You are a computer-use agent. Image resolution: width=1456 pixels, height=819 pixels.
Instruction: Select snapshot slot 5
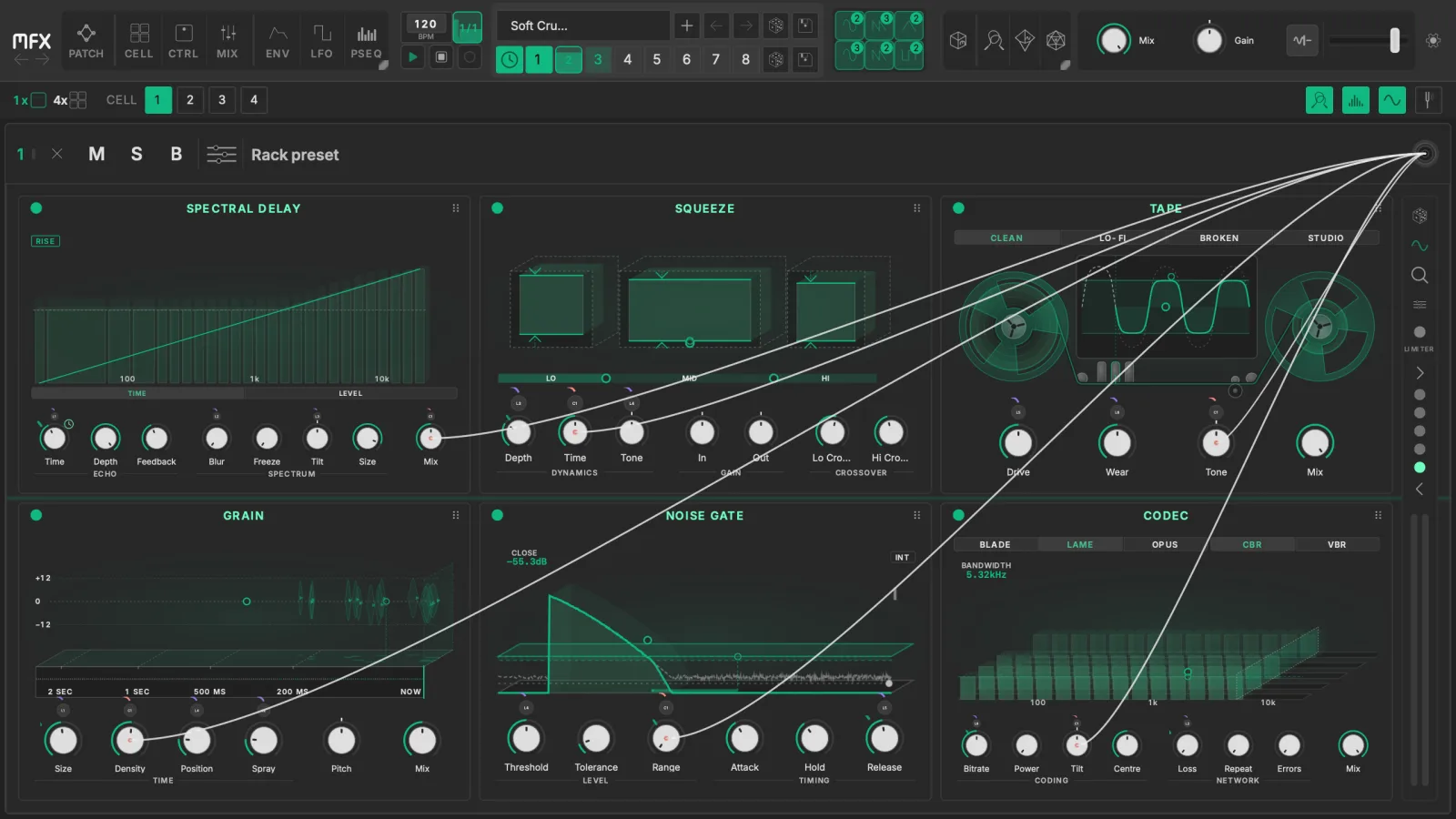pos(657,59)
